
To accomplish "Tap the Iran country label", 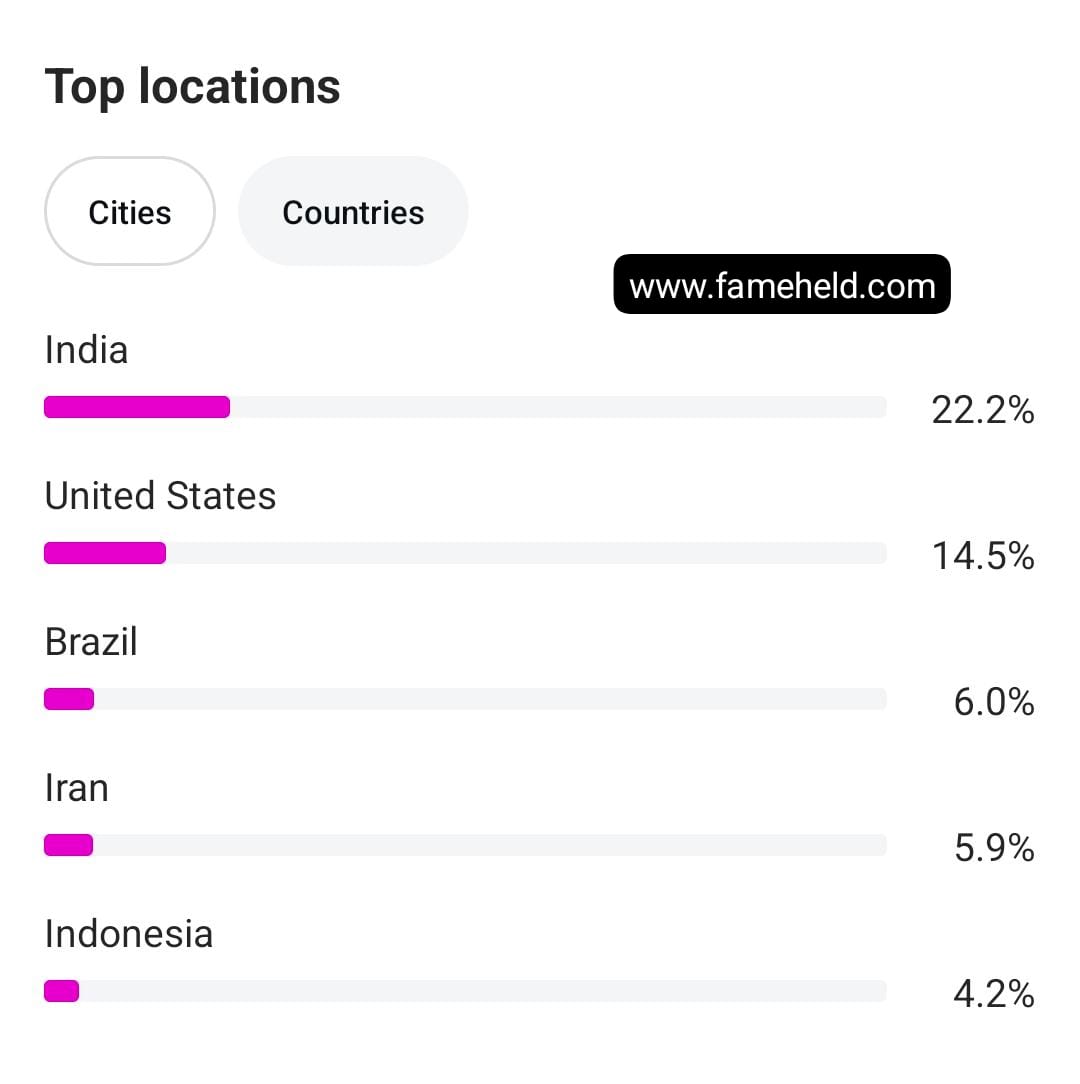I will click(x=77, y=788).
